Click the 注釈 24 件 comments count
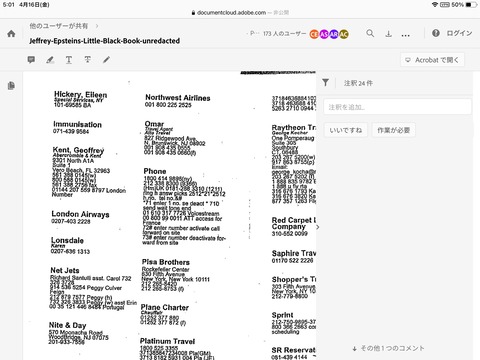 pos(358,83)
